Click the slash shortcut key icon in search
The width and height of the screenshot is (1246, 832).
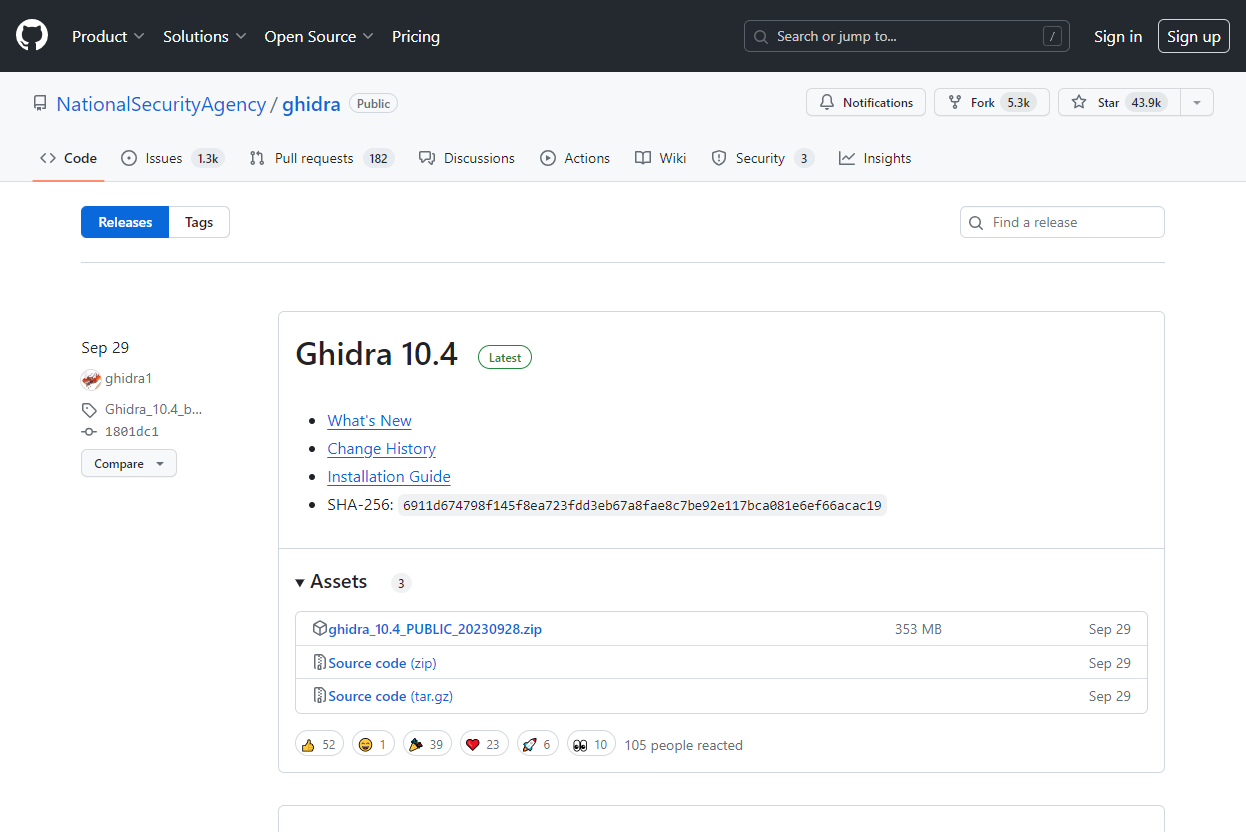[1052, 37]
